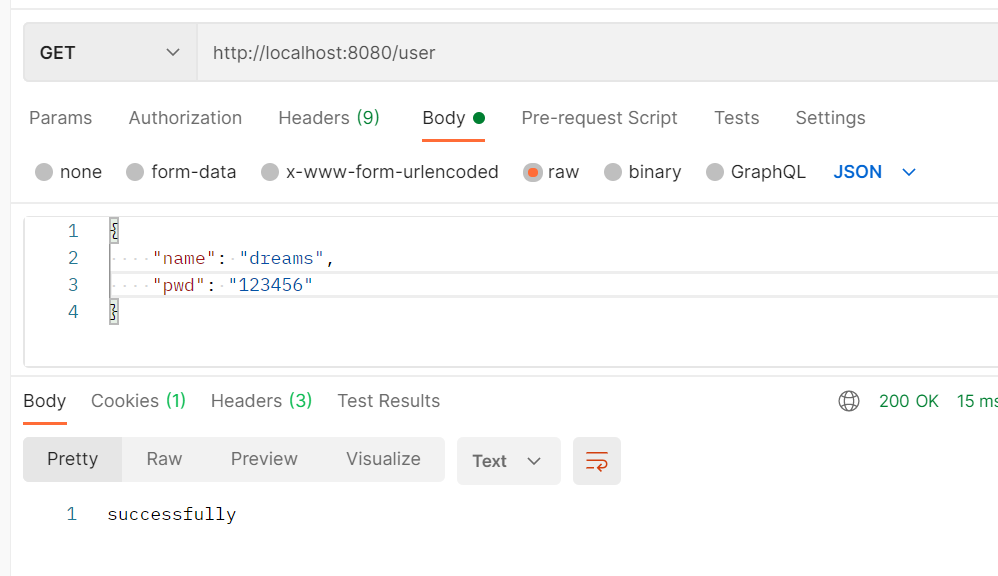
Task: Select the raw body radio button
Action: coord(533,172)
